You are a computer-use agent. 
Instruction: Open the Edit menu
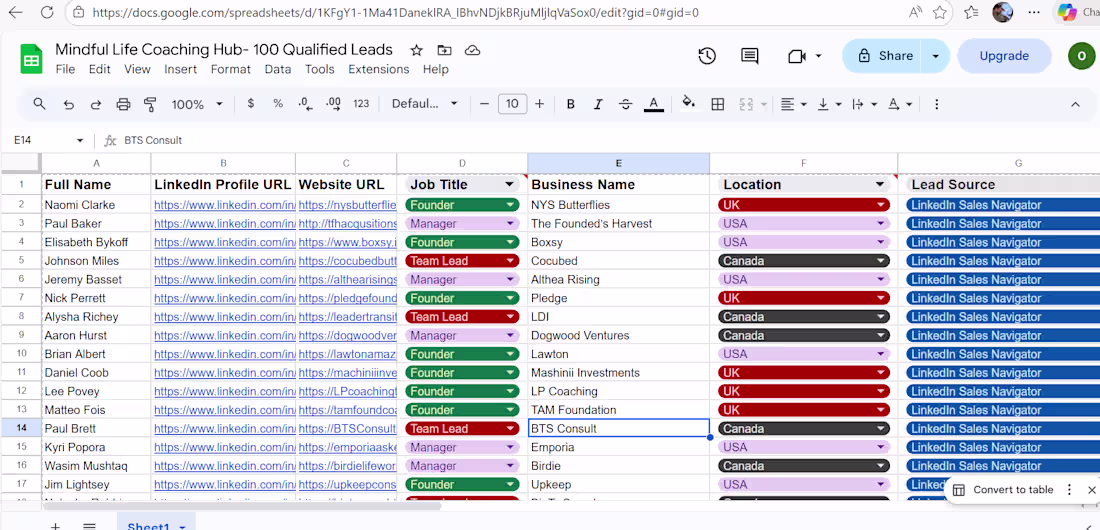(100, 69)
